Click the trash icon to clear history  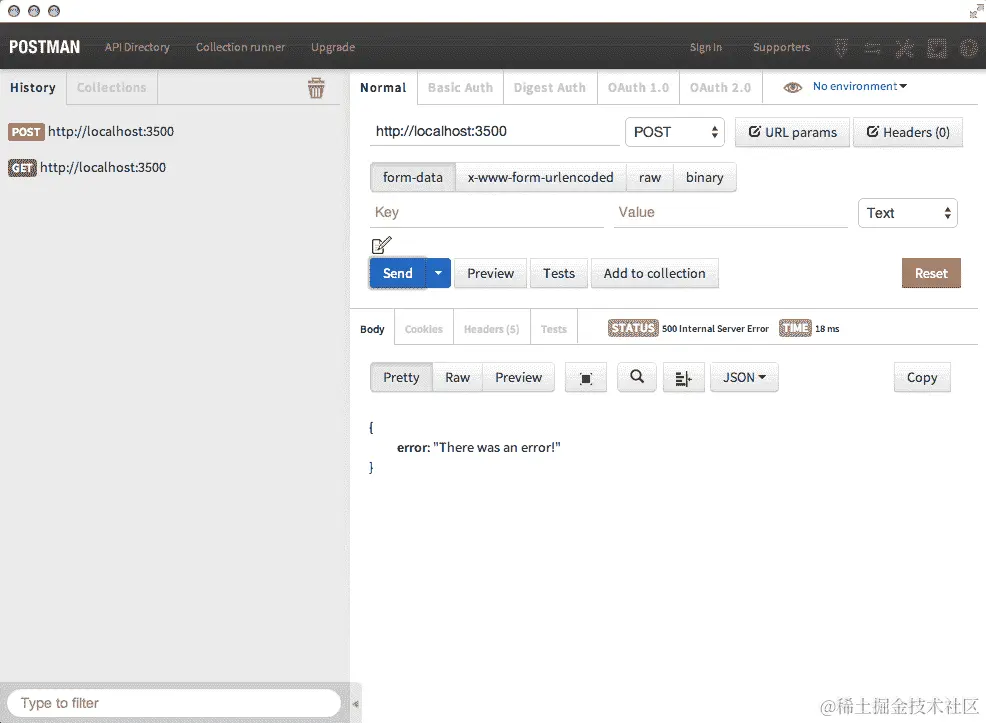(x=316, y=88)
